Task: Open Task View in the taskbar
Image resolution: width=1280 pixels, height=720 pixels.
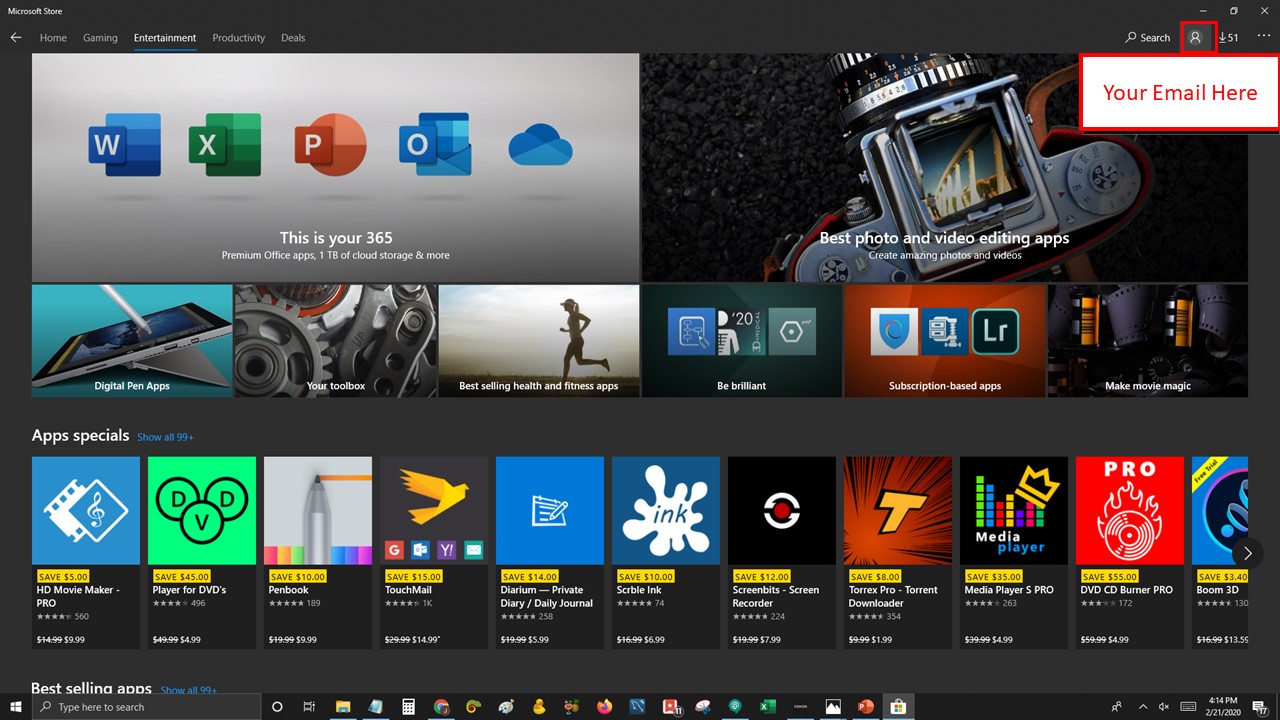Action: tap(309, 707)
